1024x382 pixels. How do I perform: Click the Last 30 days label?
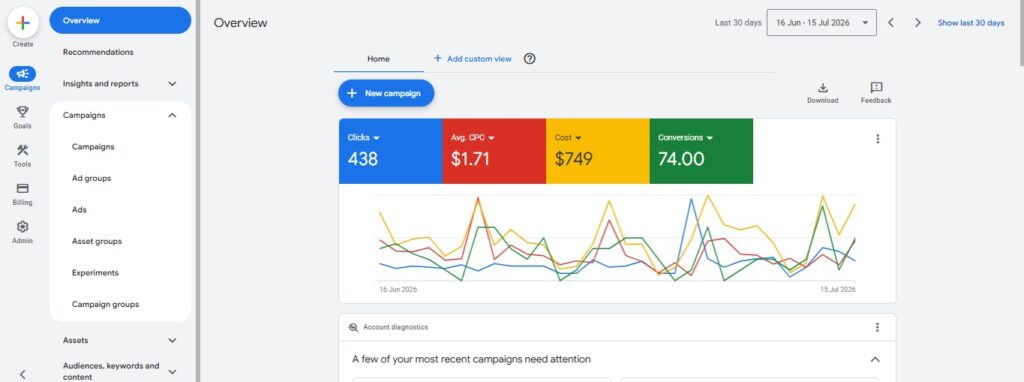click(738, 23)
